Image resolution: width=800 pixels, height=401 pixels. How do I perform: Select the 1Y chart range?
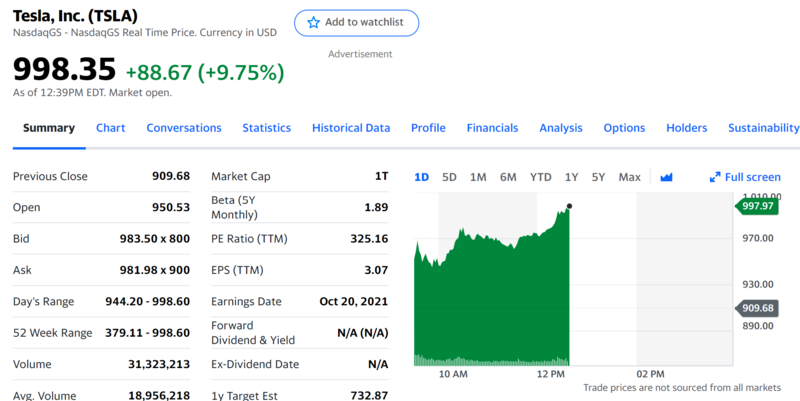(571, 177)
